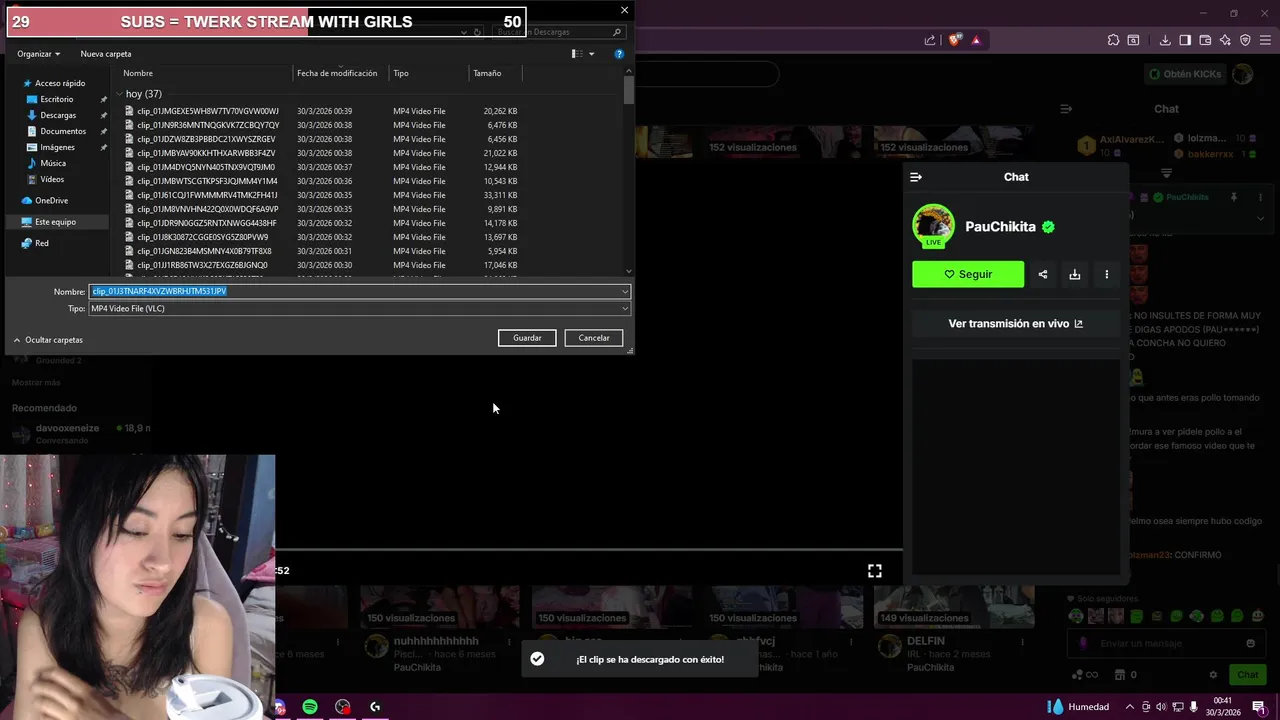
Task: Select Este equipo in the navigation pane
Action: click(x=55, y=222)
